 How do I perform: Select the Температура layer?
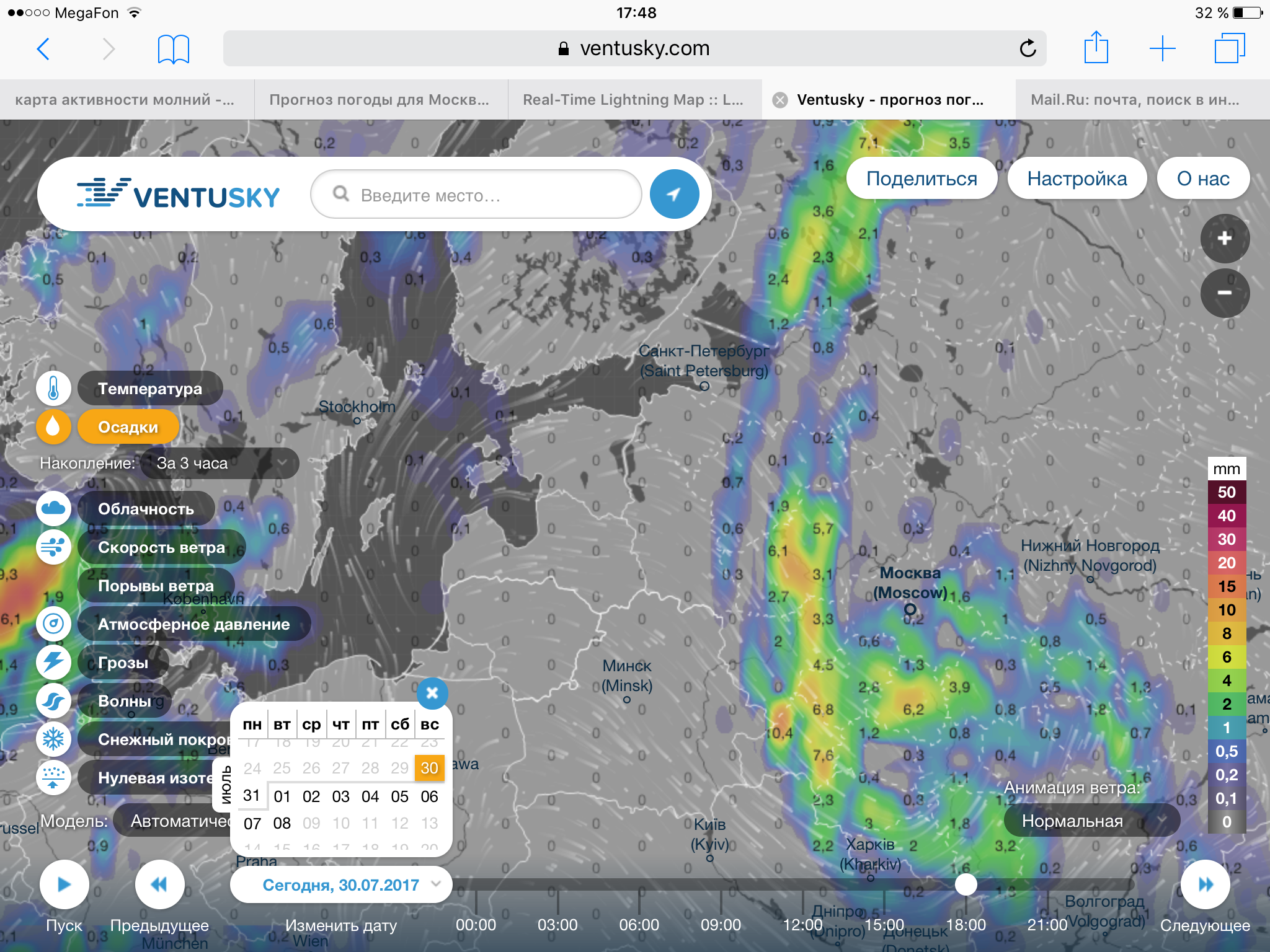pyautogui.click(x=150, y=389)
